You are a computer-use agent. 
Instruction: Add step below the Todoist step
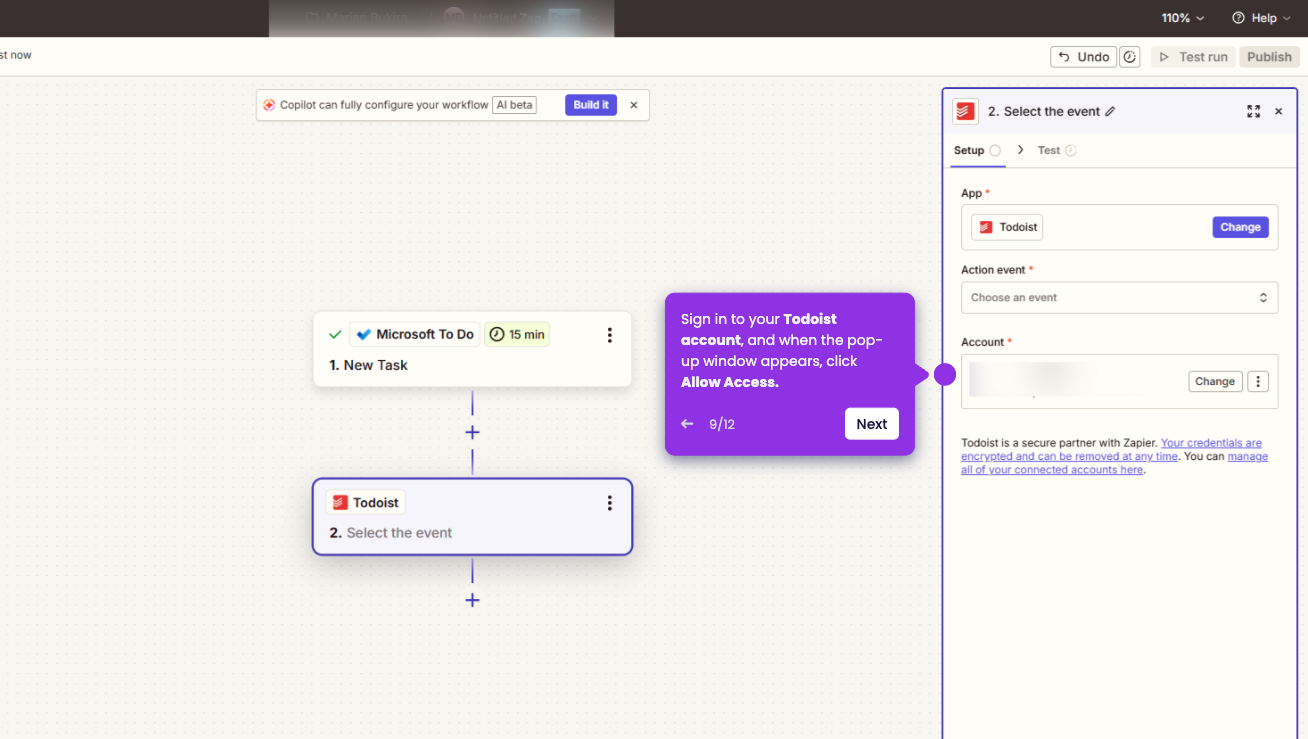472,600
